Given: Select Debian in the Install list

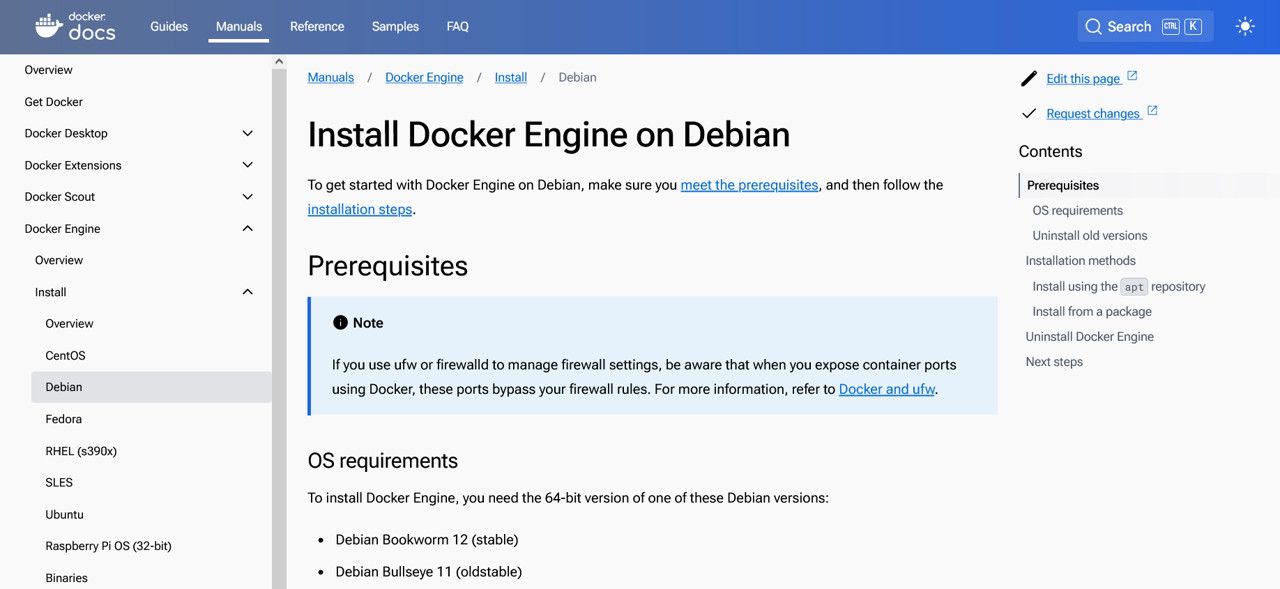Looking at the screenshot, I should point(151,387).
